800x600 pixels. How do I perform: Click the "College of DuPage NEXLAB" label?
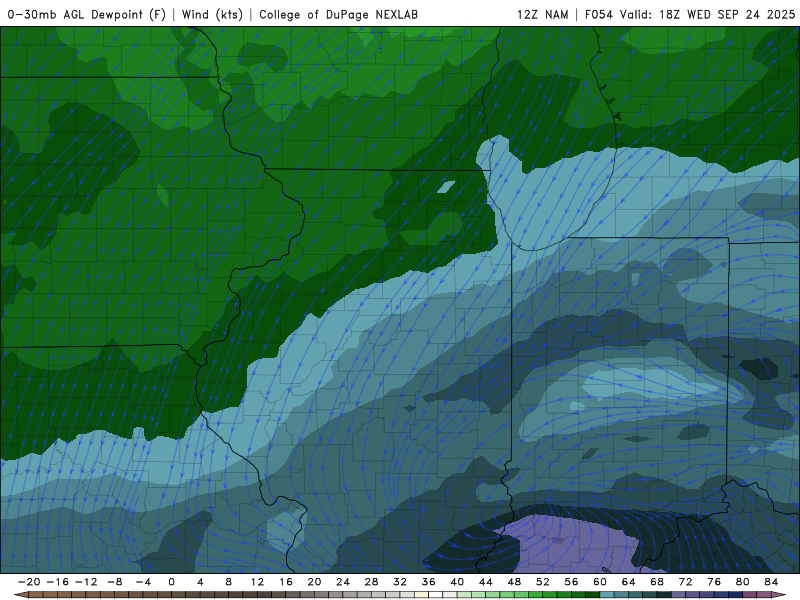pyautogui.click(x=338, y=14)
